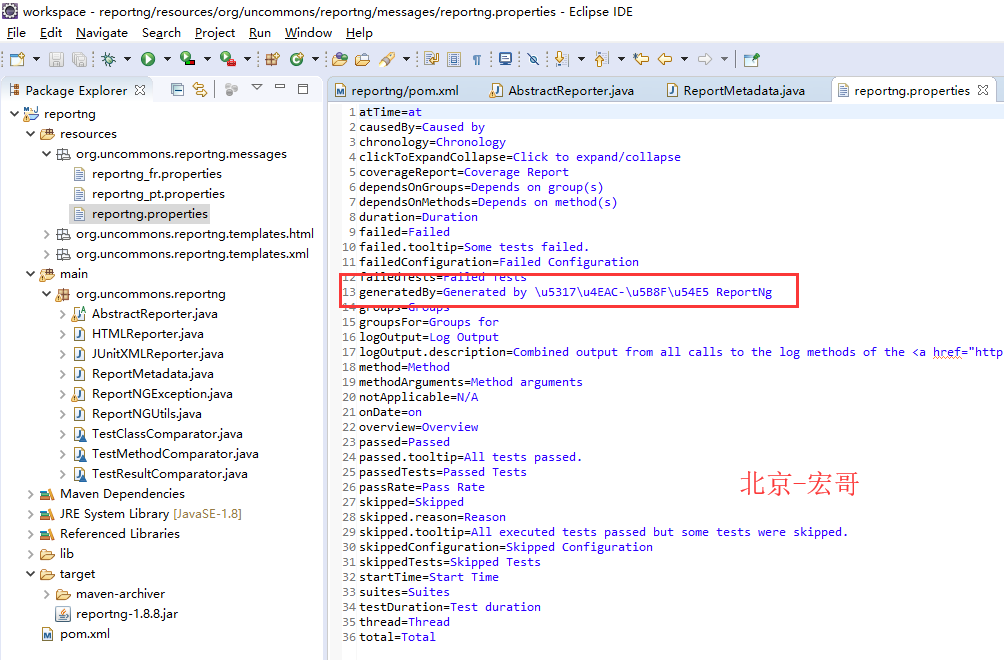Maximize the Package Explorer view
1004x660 pixels.
click(x=303, y=89)
